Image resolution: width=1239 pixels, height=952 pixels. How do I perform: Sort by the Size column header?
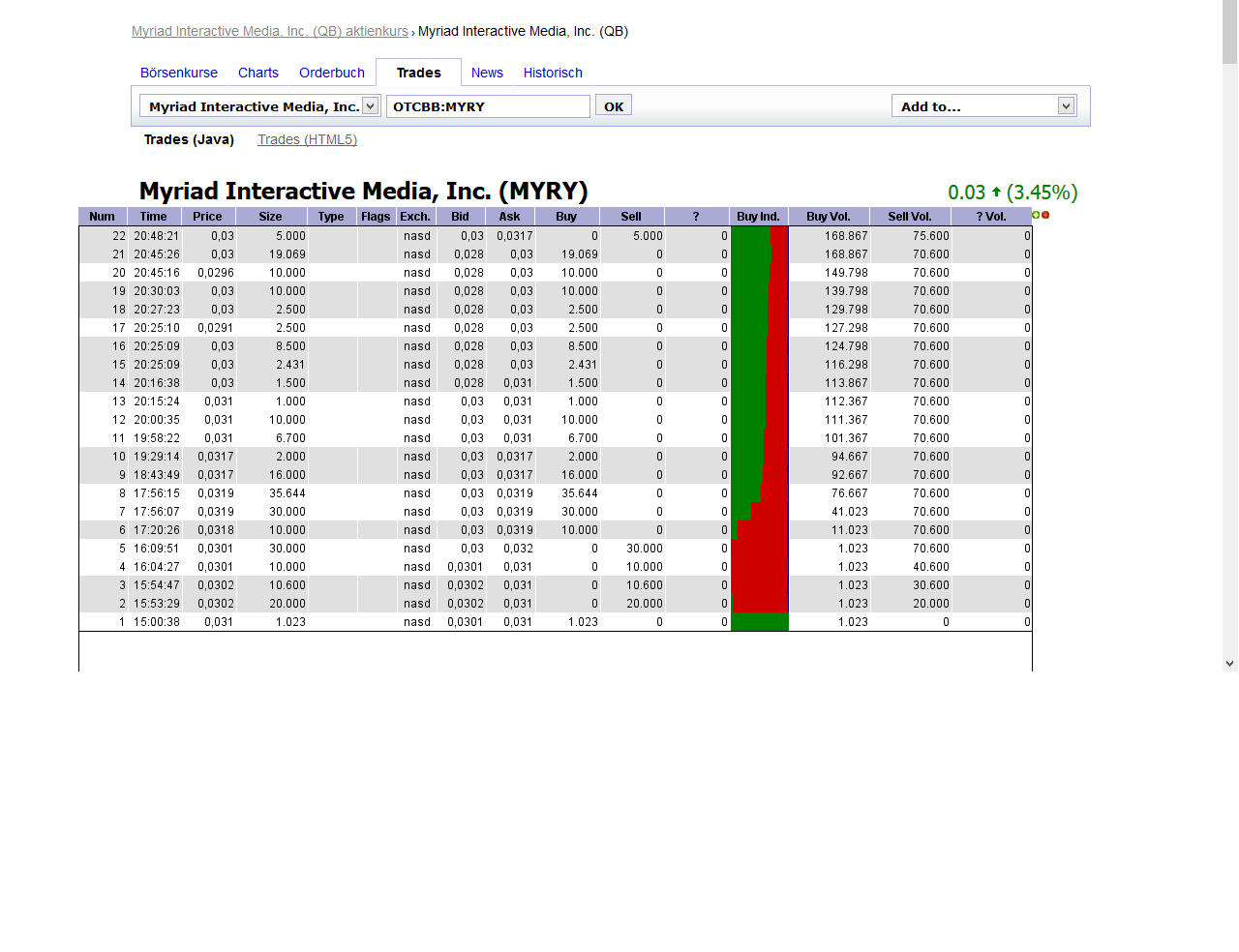tap(271, 217)
